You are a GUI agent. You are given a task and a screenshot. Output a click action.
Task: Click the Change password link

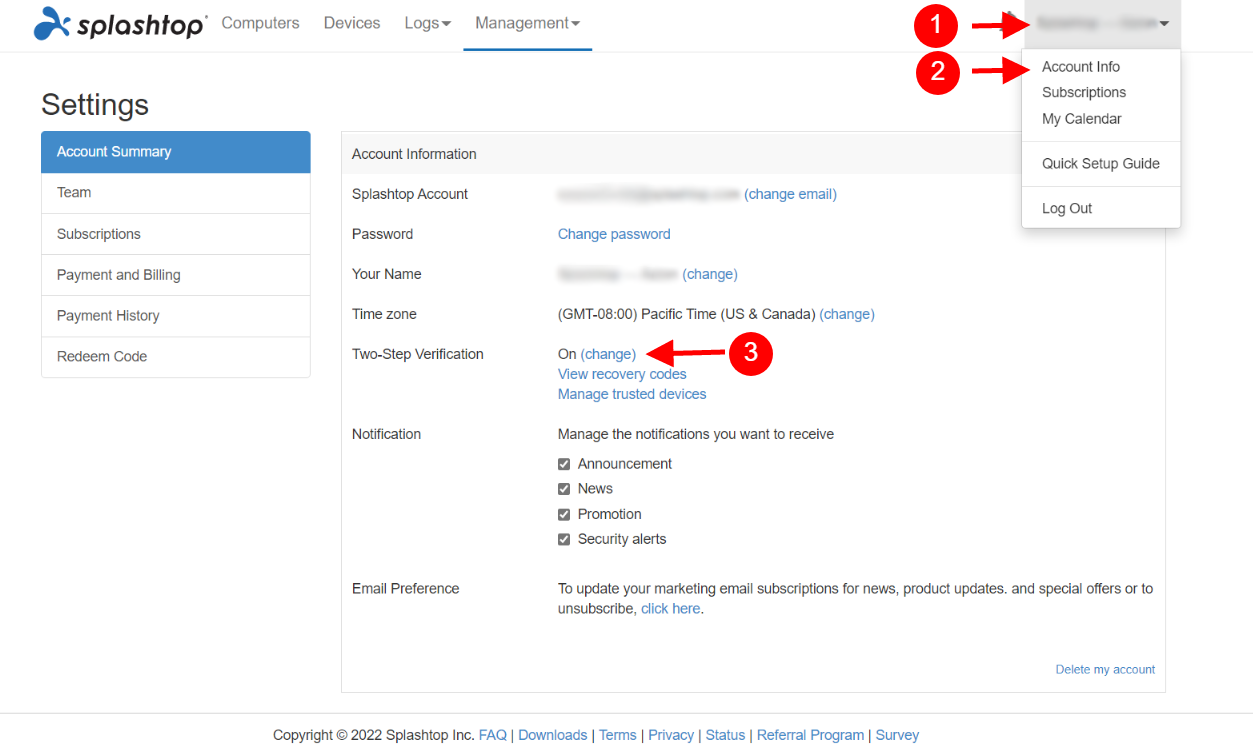click(614, 234)
